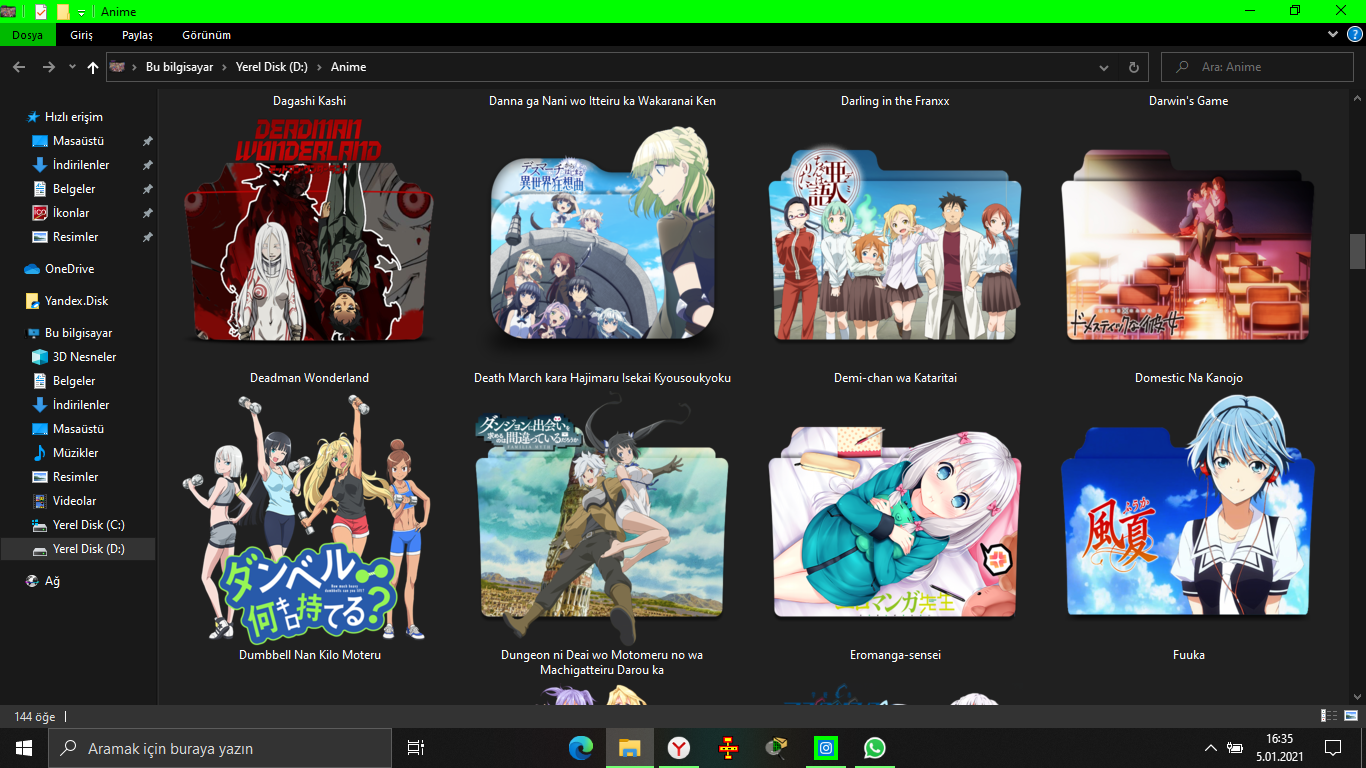Click the Eromanga-sensei folder name
This screenshot has width=1366, height=768.
pyautogui.click(x=895, y=655)
